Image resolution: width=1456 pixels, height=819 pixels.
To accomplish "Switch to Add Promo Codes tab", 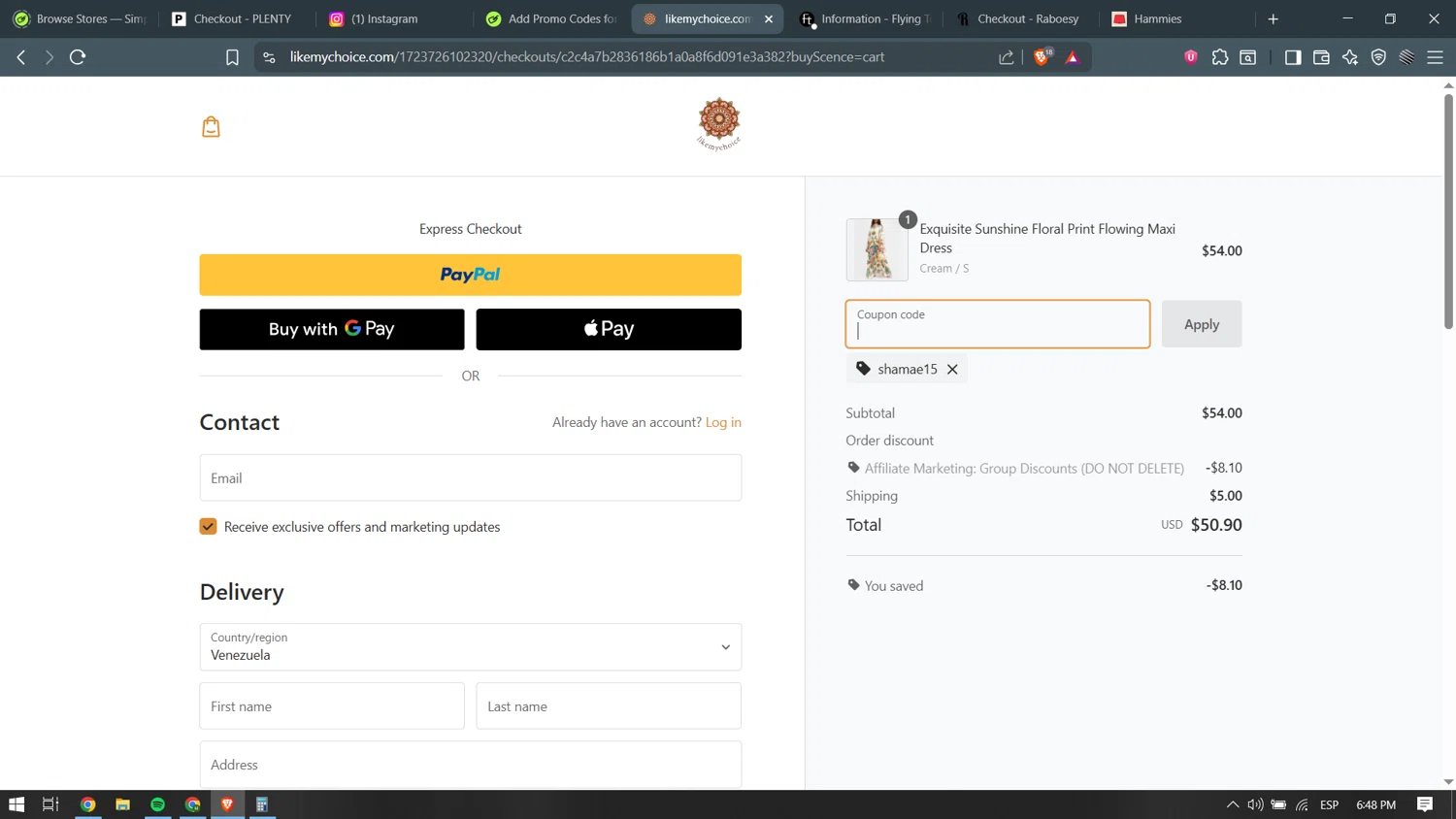I will click(x=551, y=18).
